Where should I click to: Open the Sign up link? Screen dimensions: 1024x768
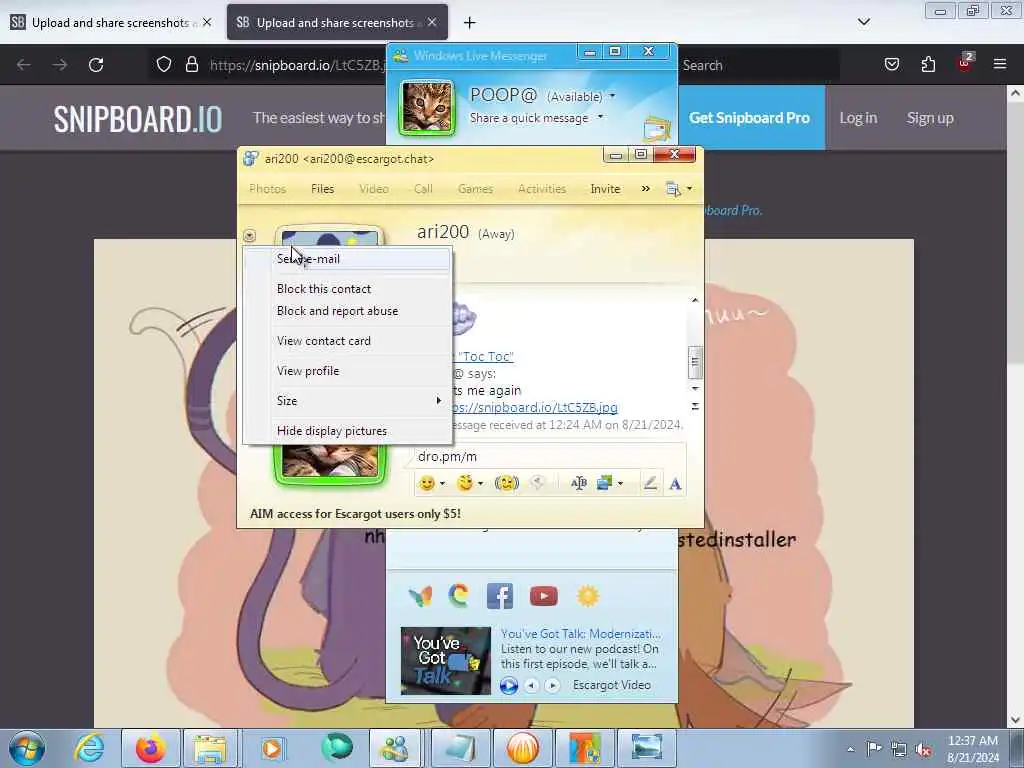[x=930, y=118]
